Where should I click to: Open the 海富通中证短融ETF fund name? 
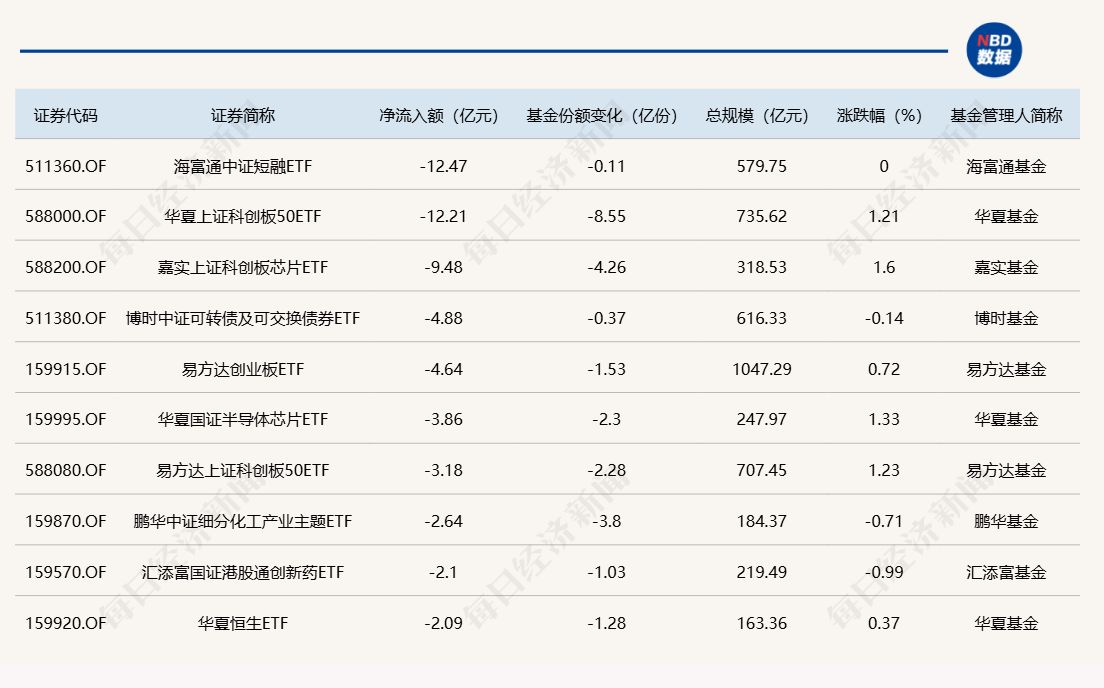(x=243, y=166)
